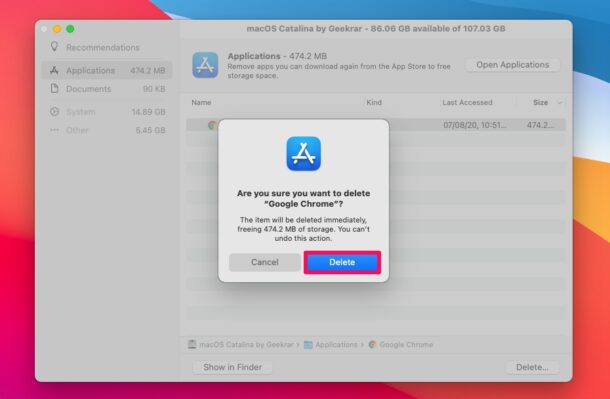This screenshot has height=399, width=610.
Task: Click the Remove apps description text
Action: click(339, 71)
